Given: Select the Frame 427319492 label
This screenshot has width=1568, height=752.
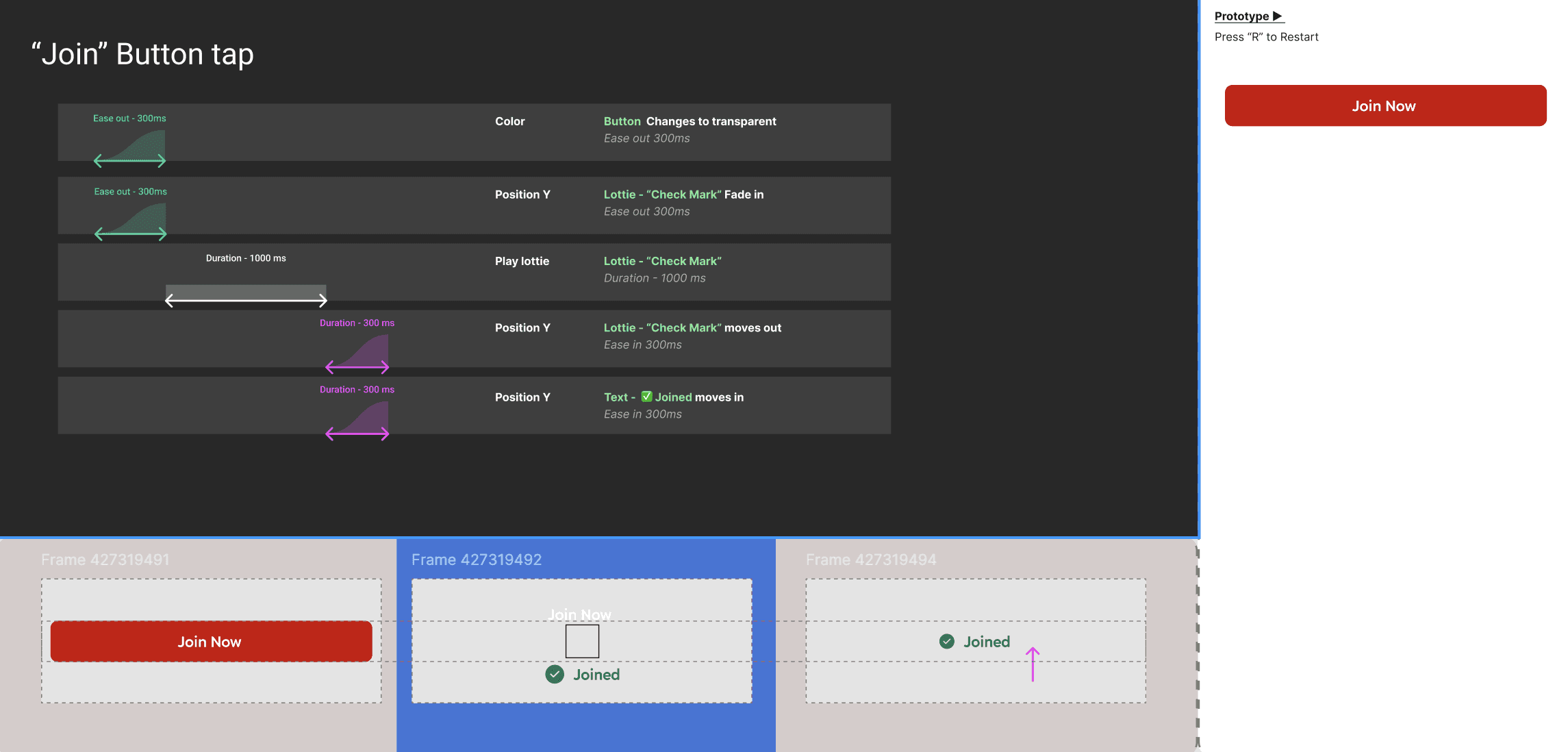Looking at the screenshot, I should 476,560.
